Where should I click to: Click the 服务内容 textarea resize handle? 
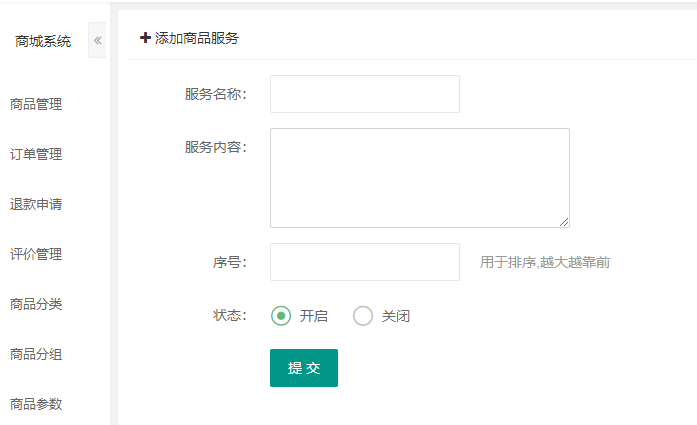pos(564,222)
